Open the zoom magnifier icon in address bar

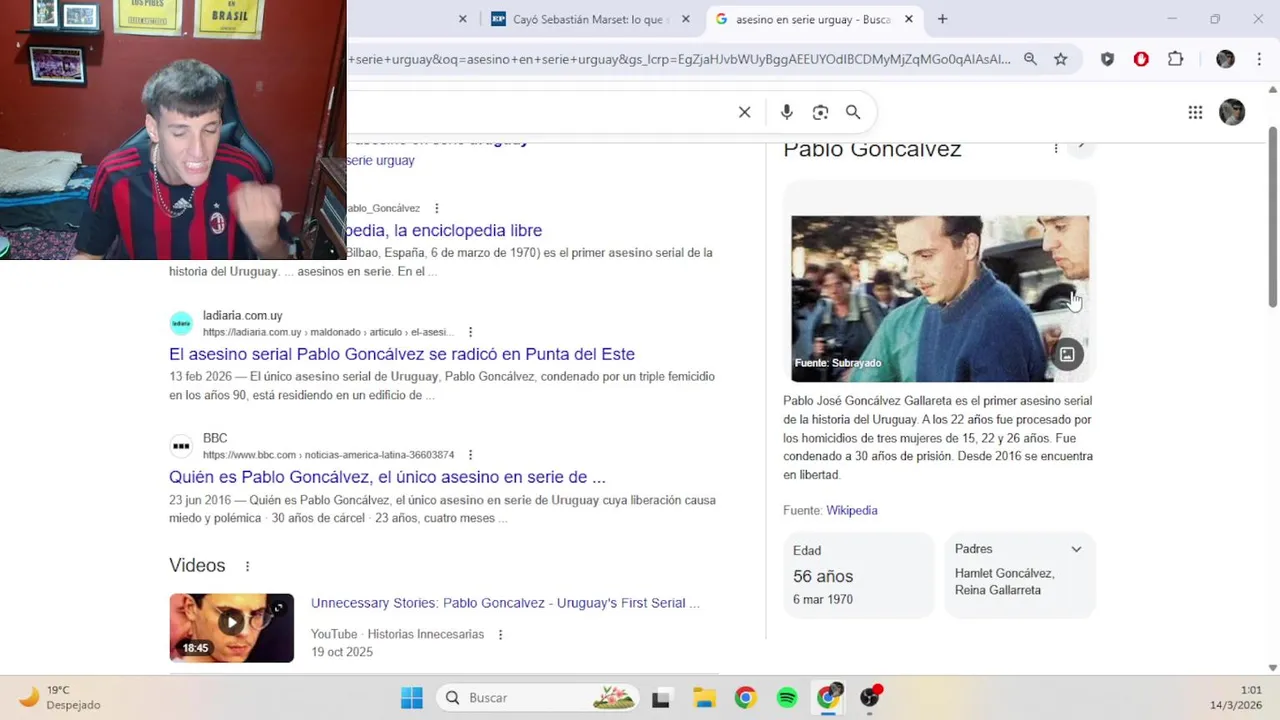tap(1030, 59)
